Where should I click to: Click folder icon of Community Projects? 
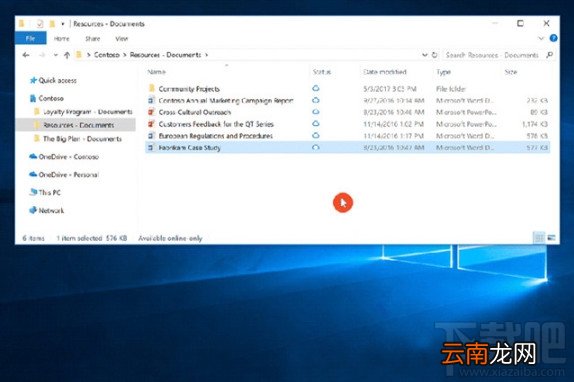152,88
